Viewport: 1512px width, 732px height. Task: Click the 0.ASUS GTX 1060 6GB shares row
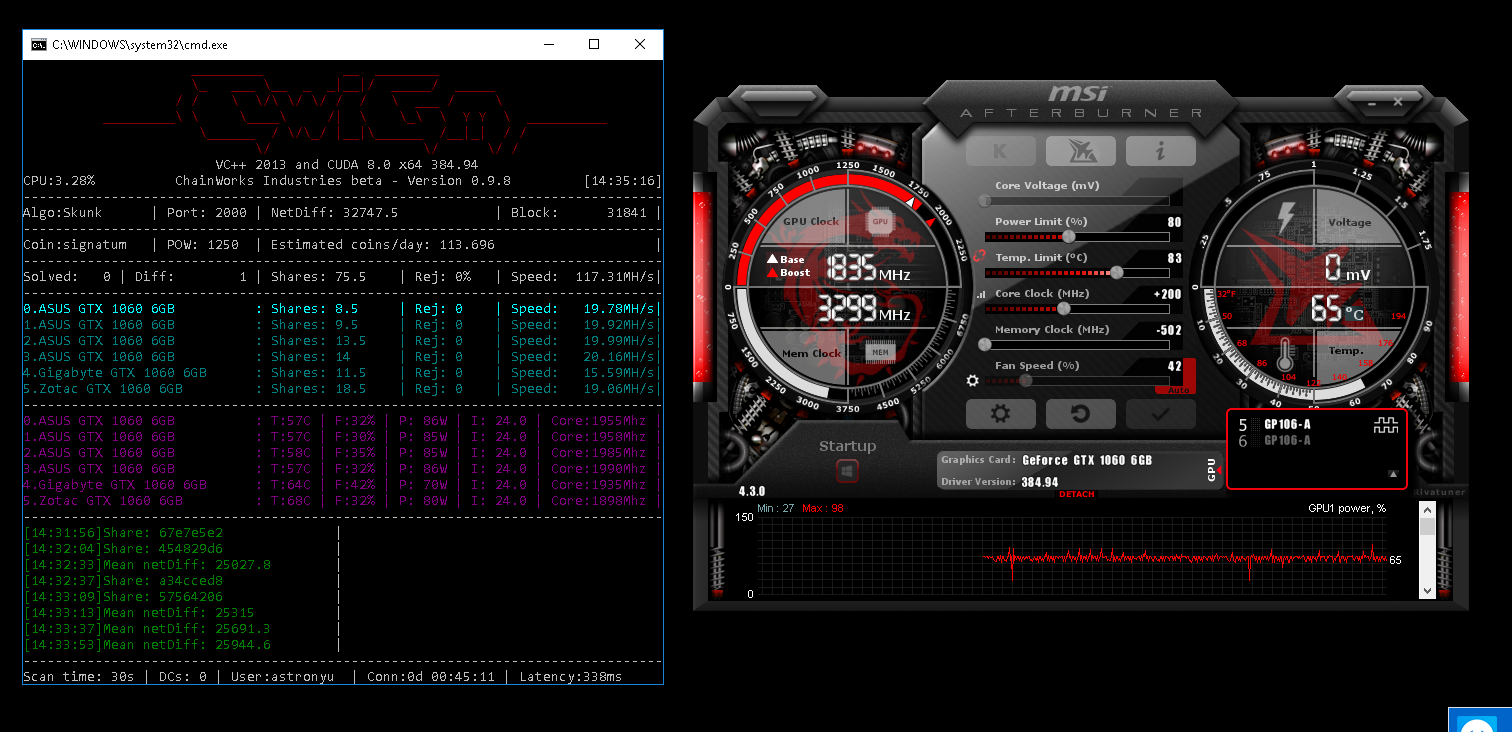click(341, 309)
